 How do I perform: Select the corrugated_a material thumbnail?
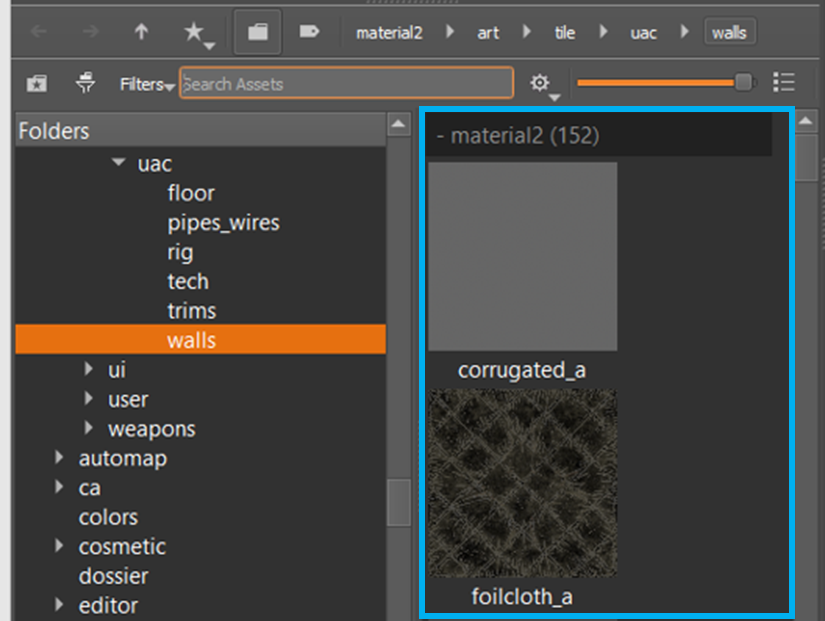click(x=522, y=256)
